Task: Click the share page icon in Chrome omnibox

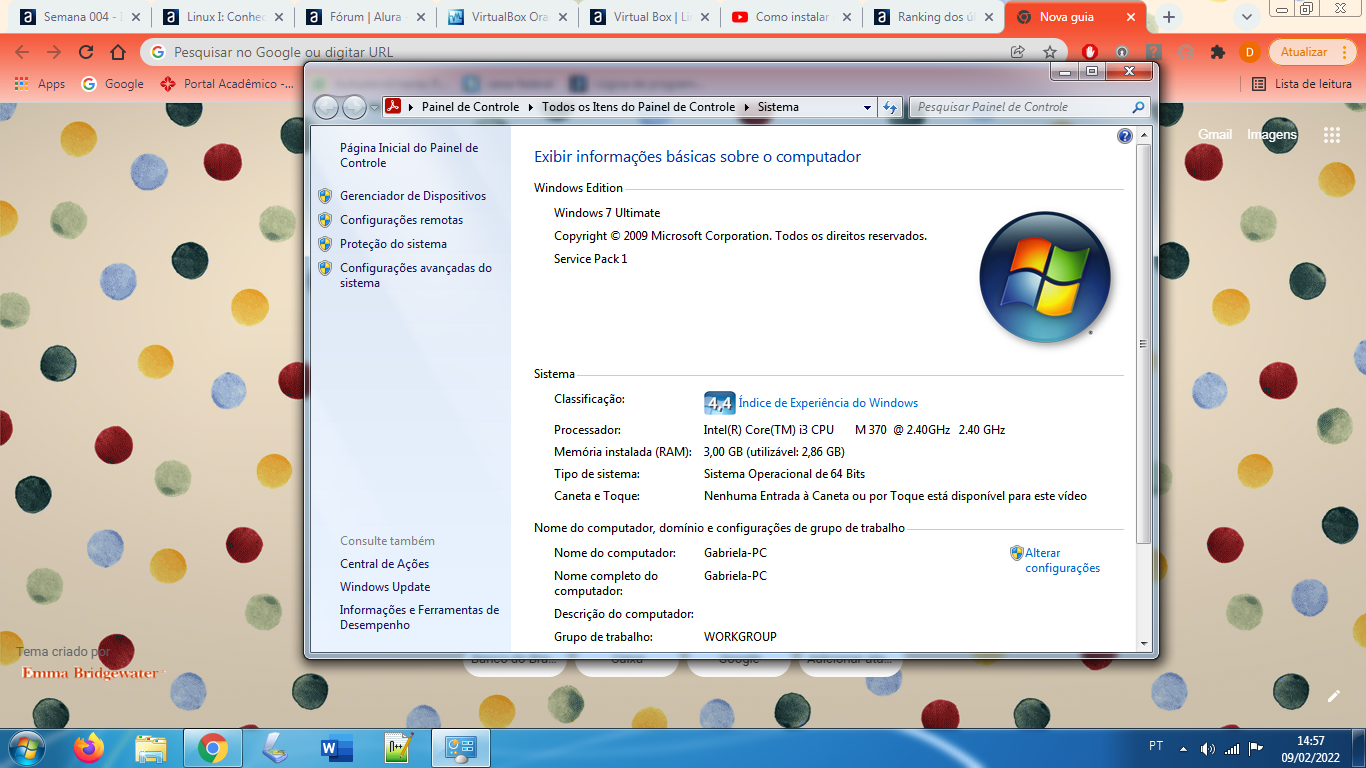Action: pyautogui.click(x=1018, y=52)
